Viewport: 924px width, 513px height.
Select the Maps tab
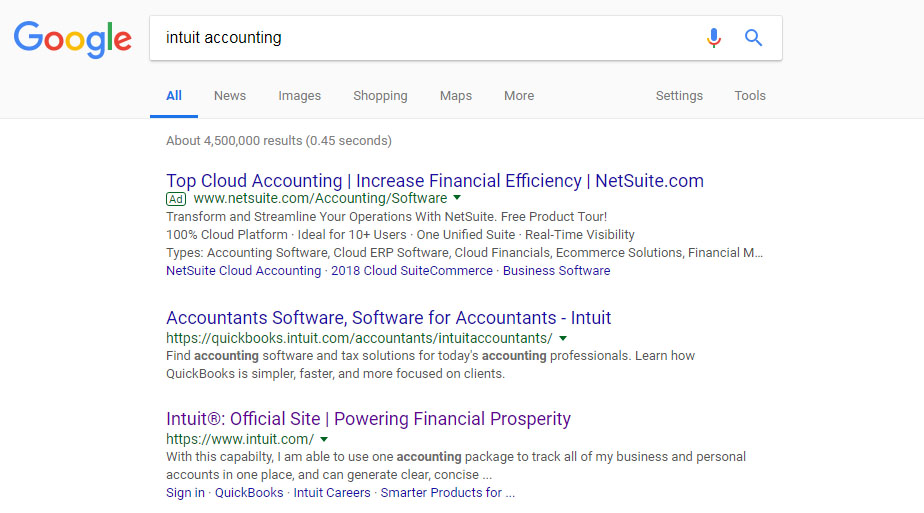pos(455,96)
